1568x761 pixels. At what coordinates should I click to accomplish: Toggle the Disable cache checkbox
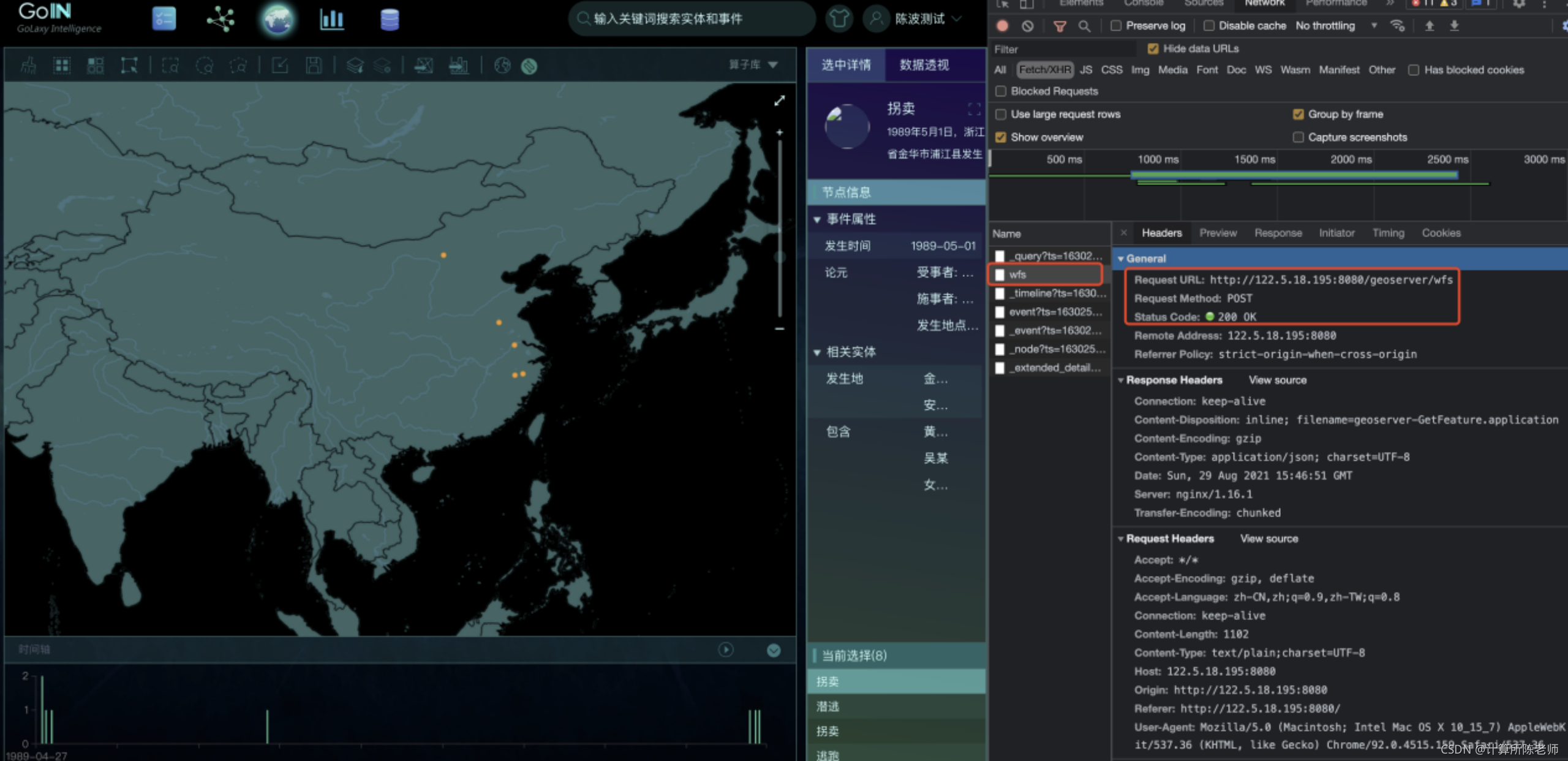click(x=1208, y=26)
